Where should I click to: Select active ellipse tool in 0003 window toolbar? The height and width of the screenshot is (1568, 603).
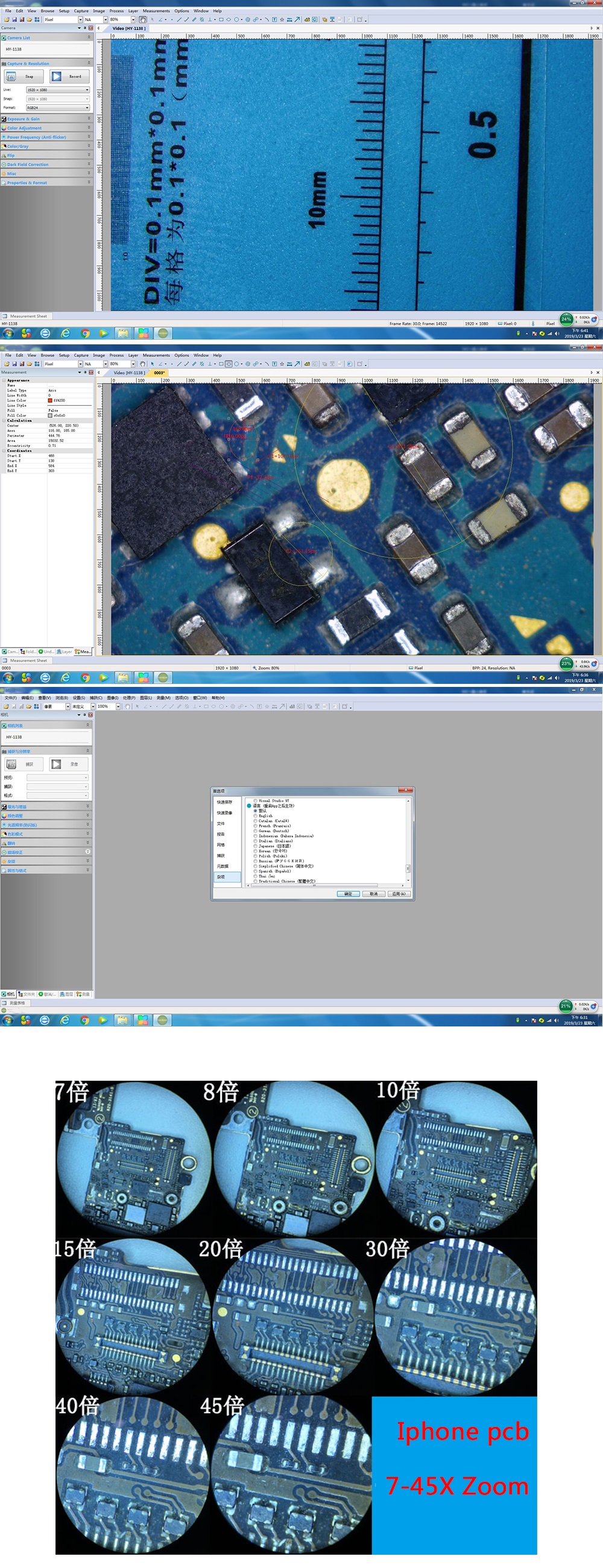pyautogui.click(x=229, y=364)
